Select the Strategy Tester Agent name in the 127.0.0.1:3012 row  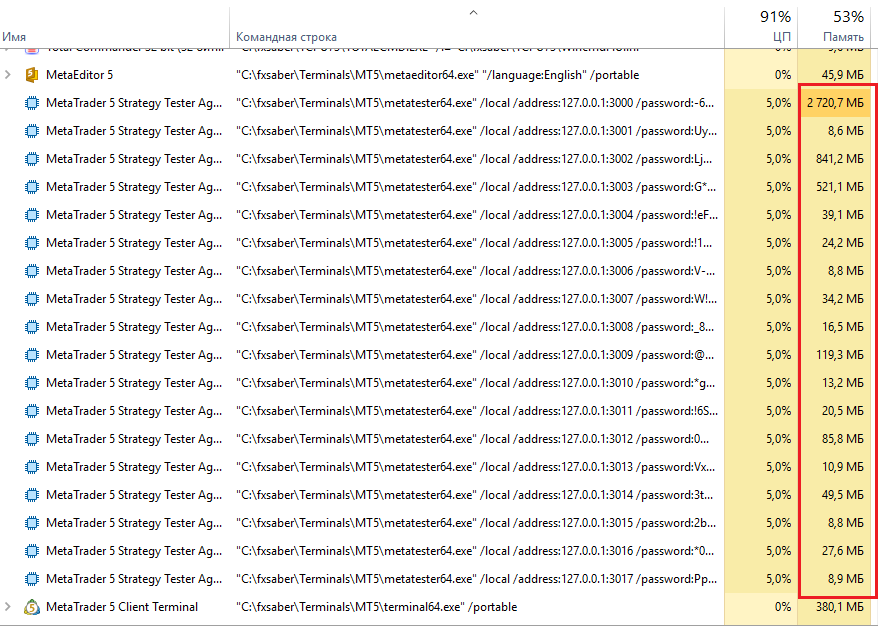pyautogui.click(x=134, y=439)
